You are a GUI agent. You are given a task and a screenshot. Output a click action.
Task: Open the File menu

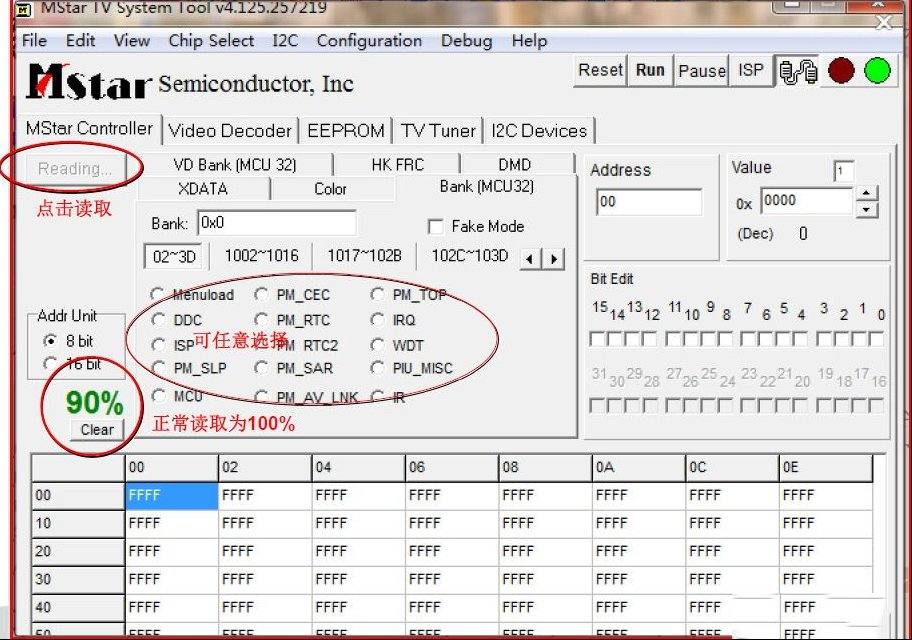[x=34, y=41]
